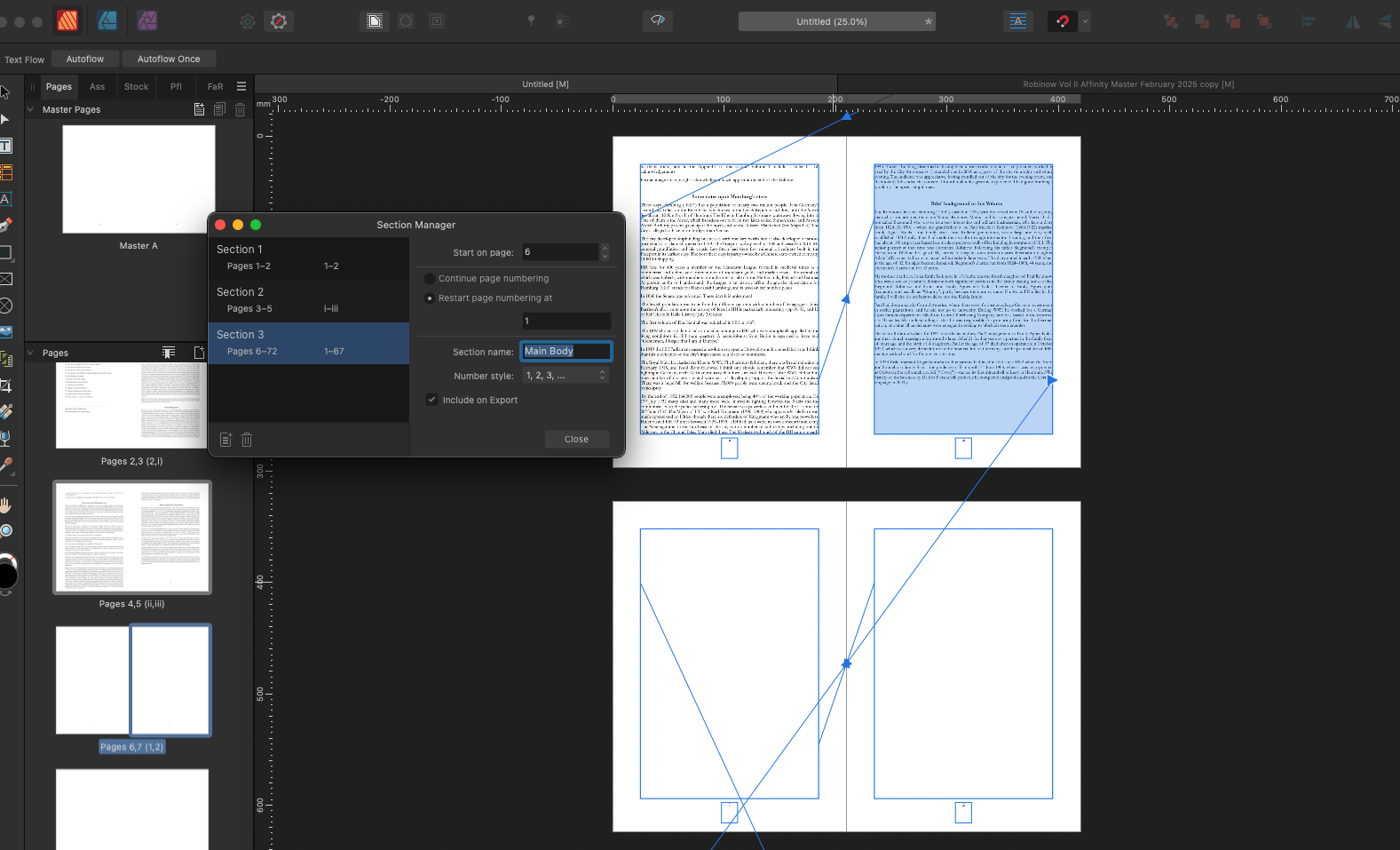Select the Vector Crop tool
This screenshot has height=850, width=1400.
5,385
